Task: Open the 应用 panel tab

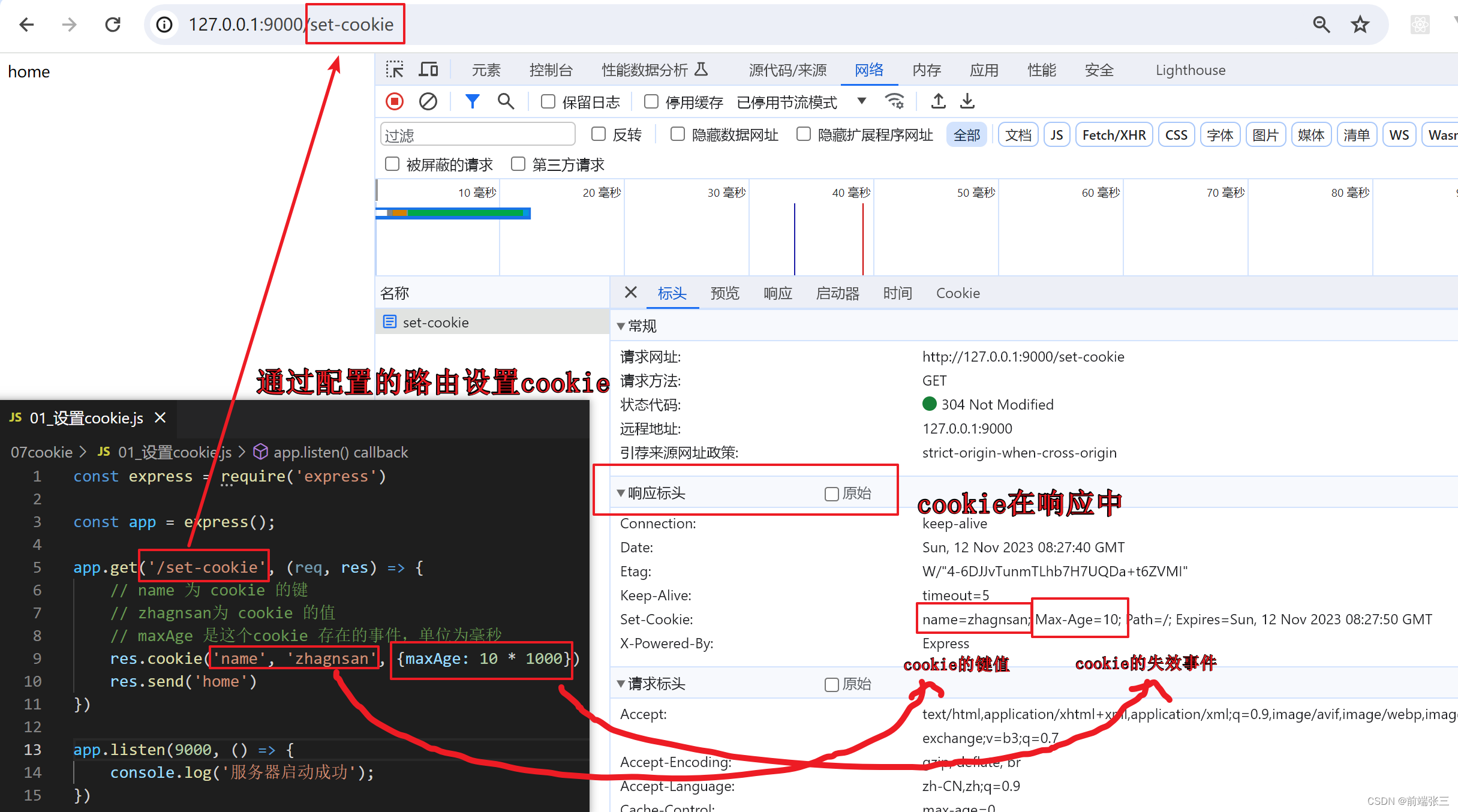Action: coord(984,70)
